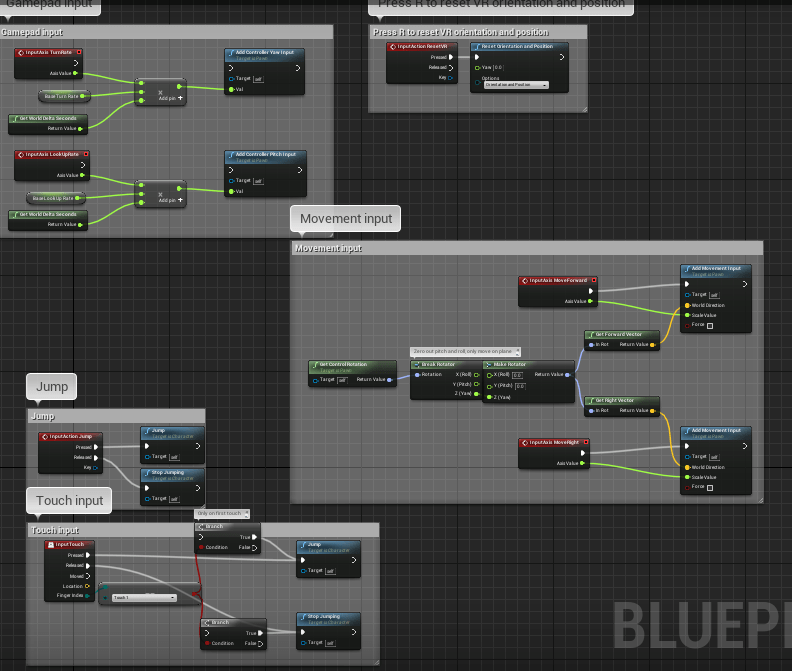Select the Movement input comment header
Viewport: 792px width, 671px height.
point(527,248)
